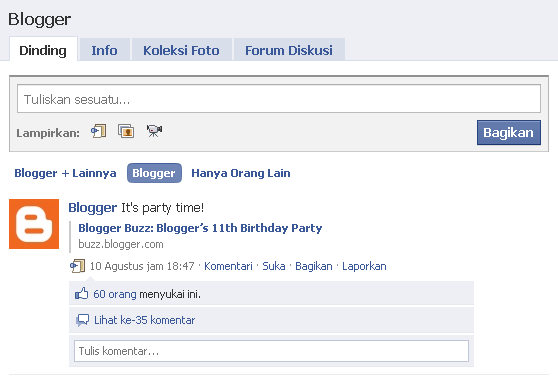Image resolution: width=558 pixels, height=376 pixels.
Task: Click the 10 Agustus jam 18:47 timestamp
Action: (x=142, y=266)
